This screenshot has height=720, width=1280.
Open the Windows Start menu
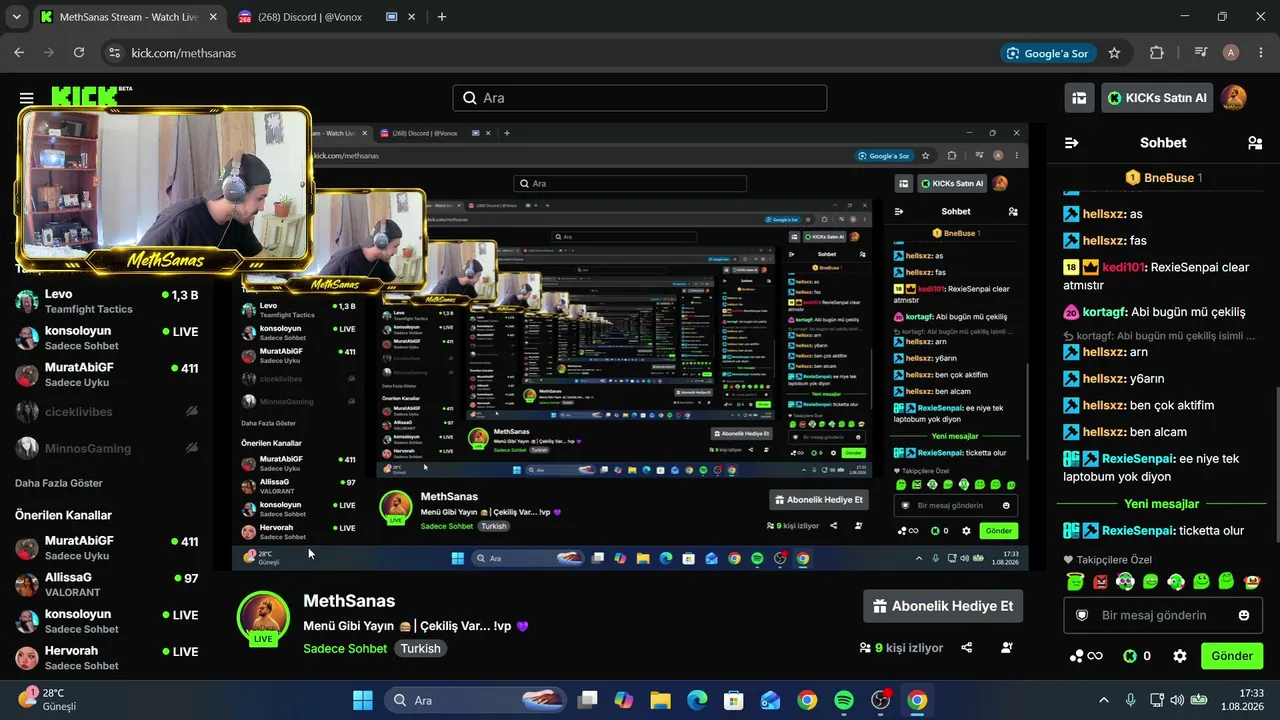(x=362, y=700)
